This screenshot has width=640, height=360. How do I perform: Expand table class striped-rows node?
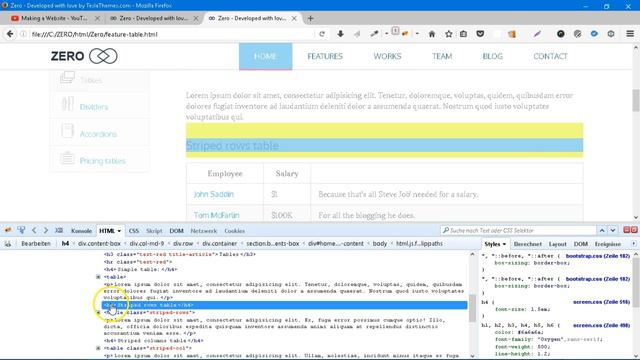coord(98,312)
